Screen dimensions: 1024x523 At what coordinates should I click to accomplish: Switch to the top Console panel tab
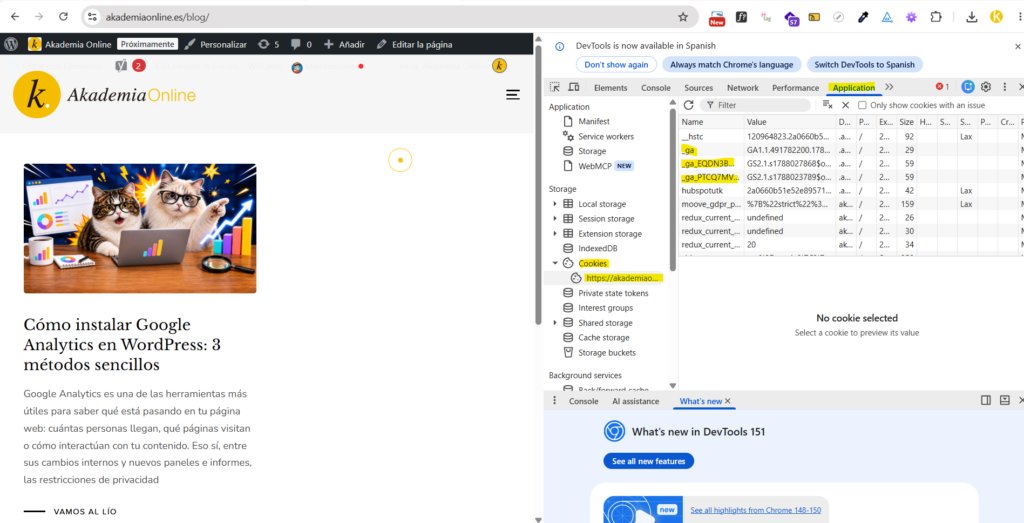click(x=656, y=87)
